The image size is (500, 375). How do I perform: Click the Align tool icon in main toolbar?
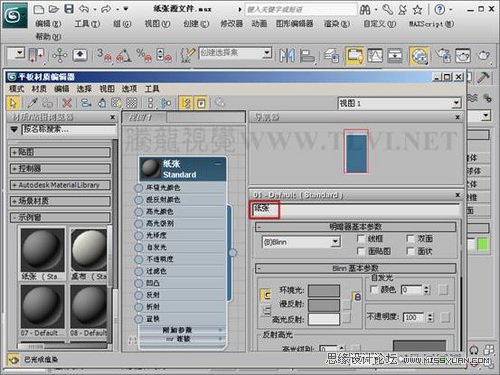(x=307, y=55)
